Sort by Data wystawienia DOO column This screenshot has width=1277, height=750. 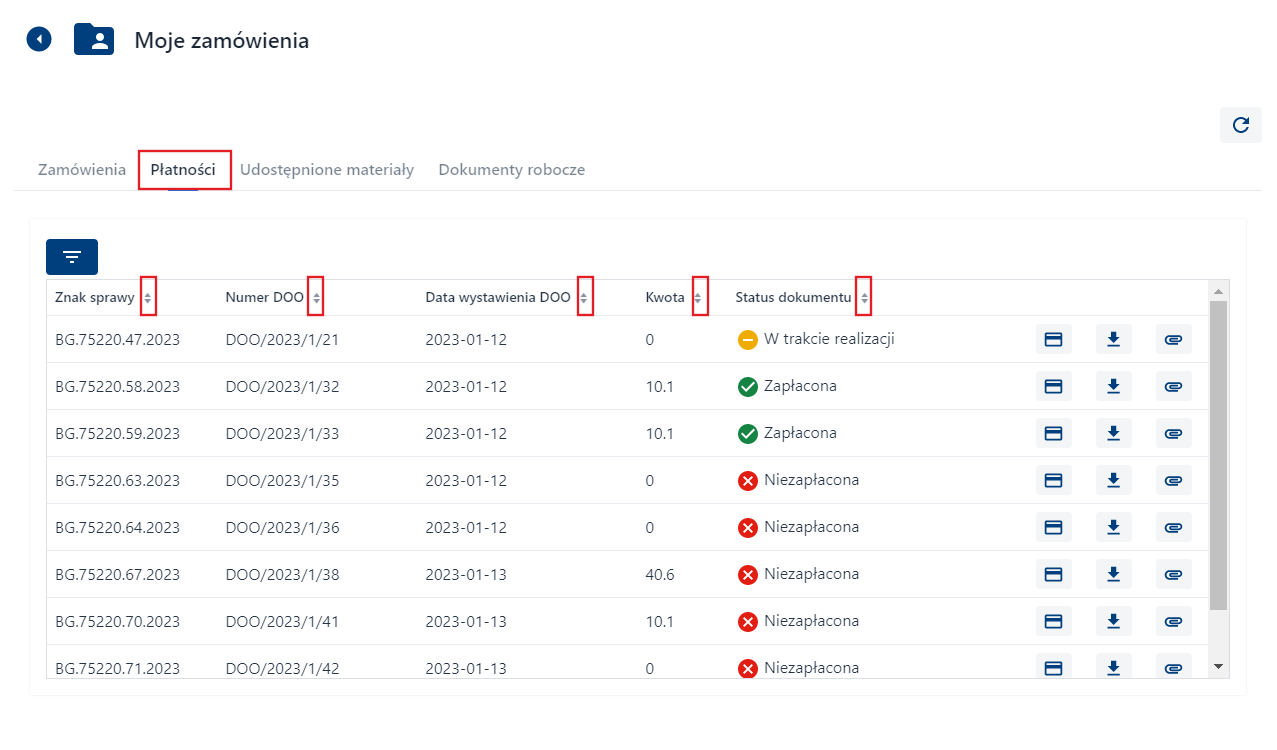585,296
